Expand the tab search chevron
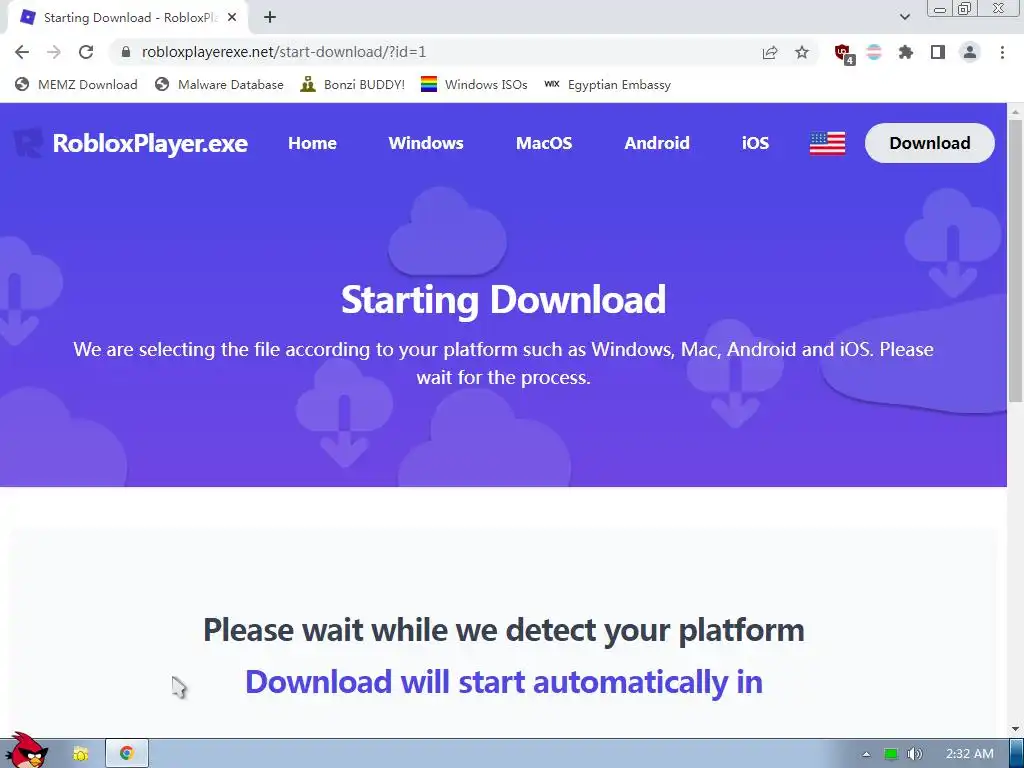The image size is (1024, 768). point(904,18)
